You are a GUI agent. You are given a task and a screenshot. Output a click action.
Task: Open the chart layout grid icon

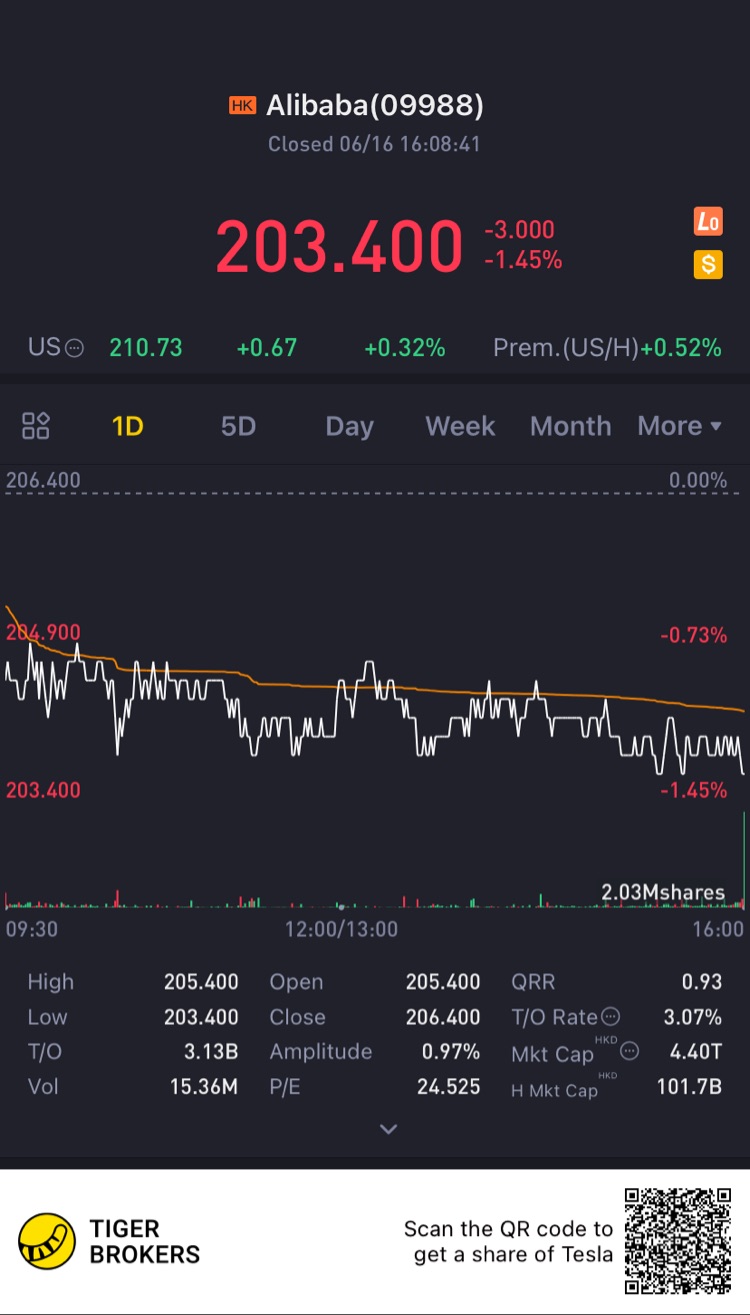pos(36,426)
